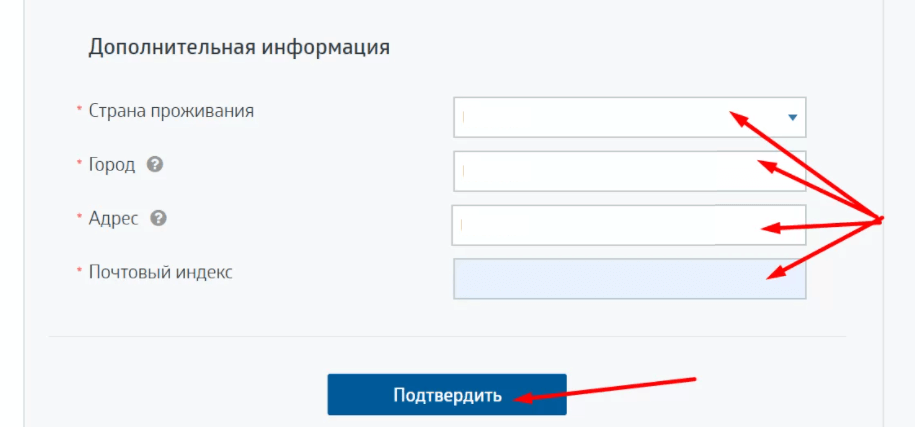Select the Почтовый индекс input box

tap(630, 279)
